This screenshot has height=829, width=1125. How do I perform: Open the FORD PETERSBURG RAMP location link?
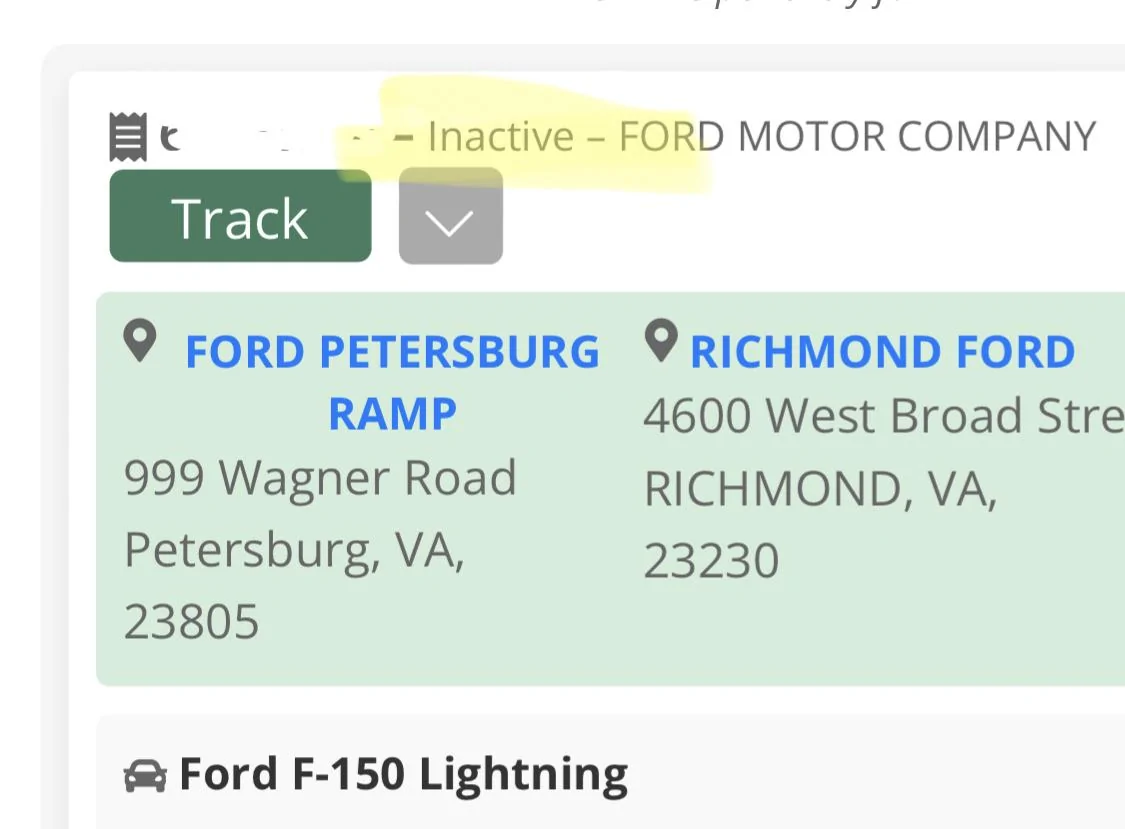click(x=392, y=352)
